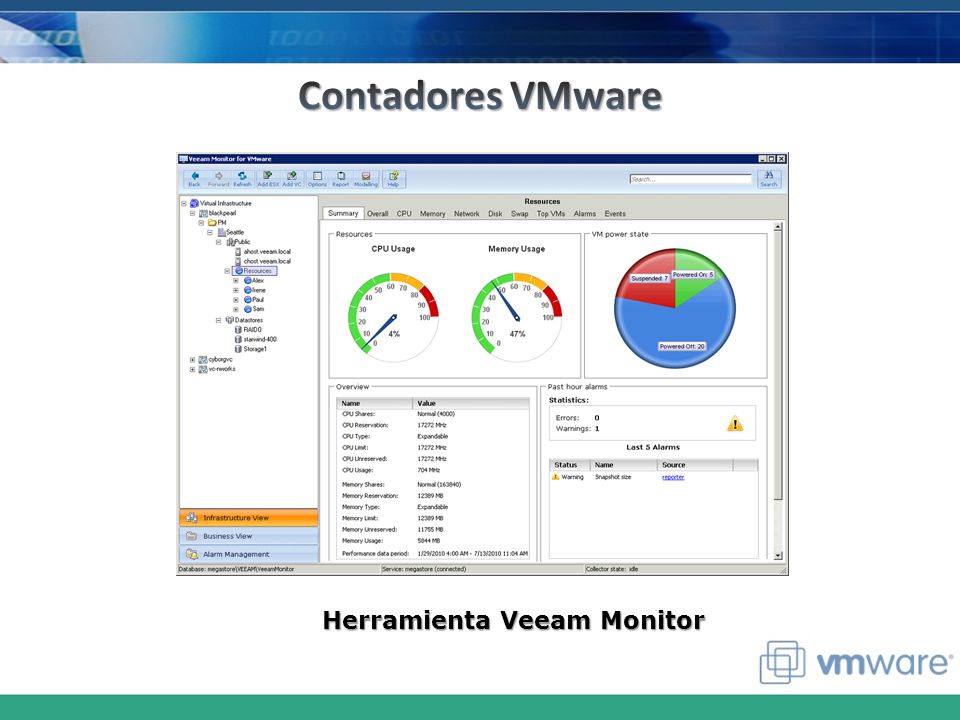This screenshot has width=960, height=720.
Task: Collapse the Resources tree node
Action: point(227,271)
